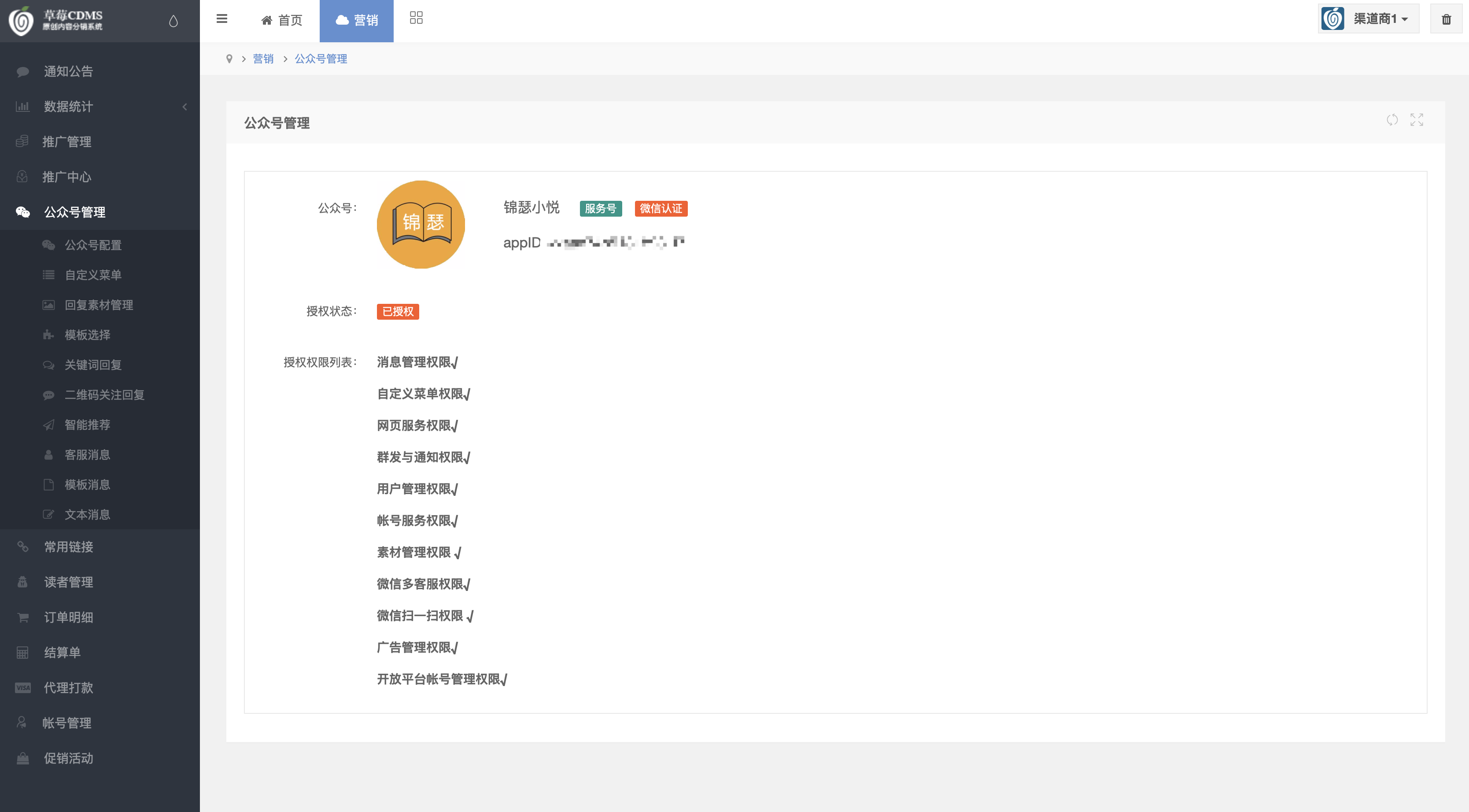The image size is (1469, 812).
Task: Click the trash can icon top right
Action: tap(1446, 19)
